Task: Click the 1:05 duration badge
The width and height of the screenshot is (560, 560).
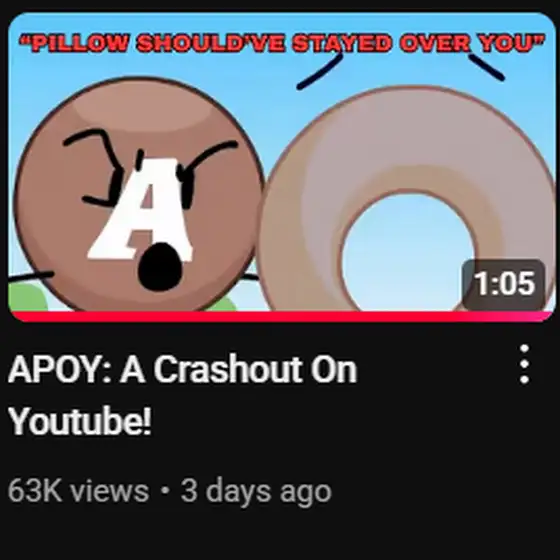Action: click(x=504, y=284)
